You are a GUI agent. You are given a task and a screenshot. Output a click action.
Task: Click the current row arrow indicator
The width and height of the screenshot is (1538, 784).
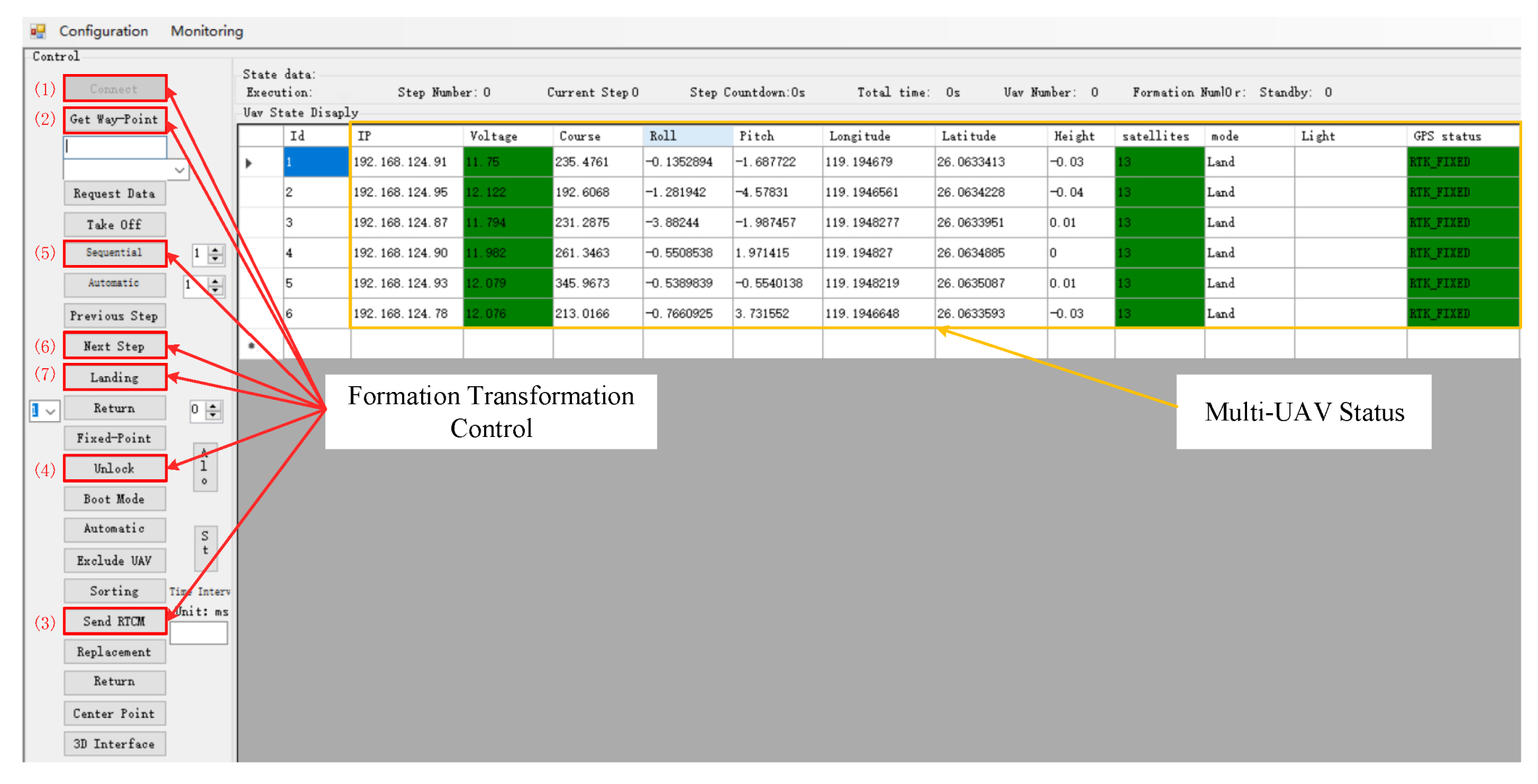249,163
